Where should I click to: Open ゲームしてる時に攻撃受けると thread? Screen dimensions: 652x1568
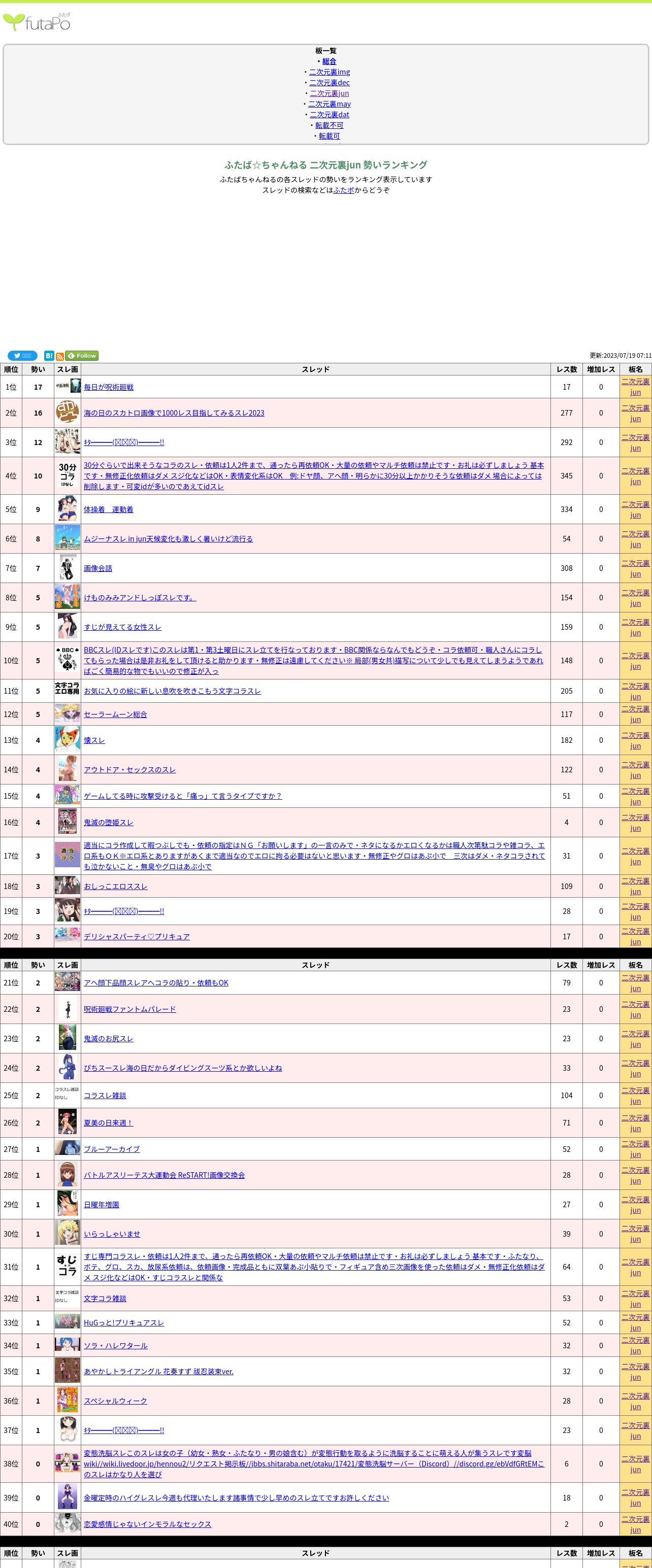pyautogui.click(x=183, y=796)
